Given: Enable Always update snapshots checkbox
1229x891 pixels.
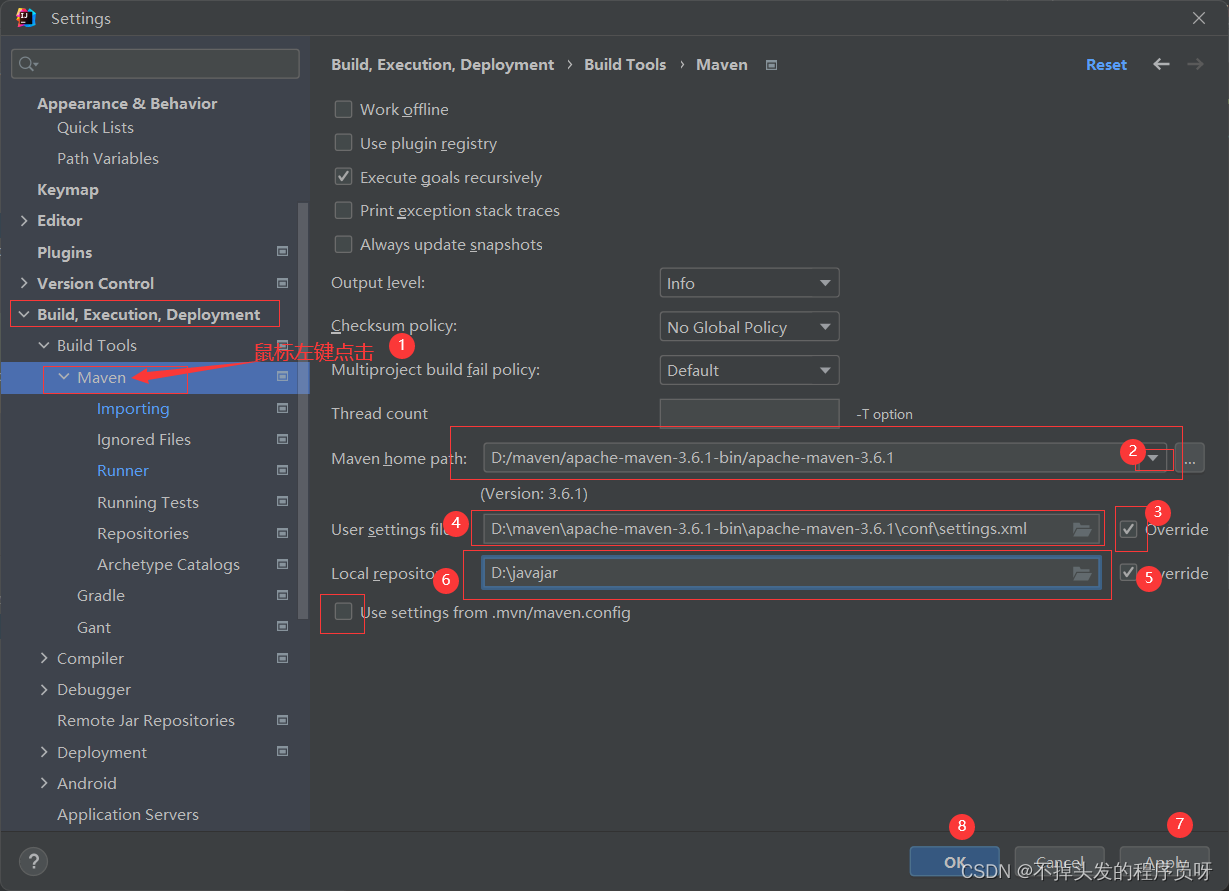Looking at the screenshot, I should [343, 244].
